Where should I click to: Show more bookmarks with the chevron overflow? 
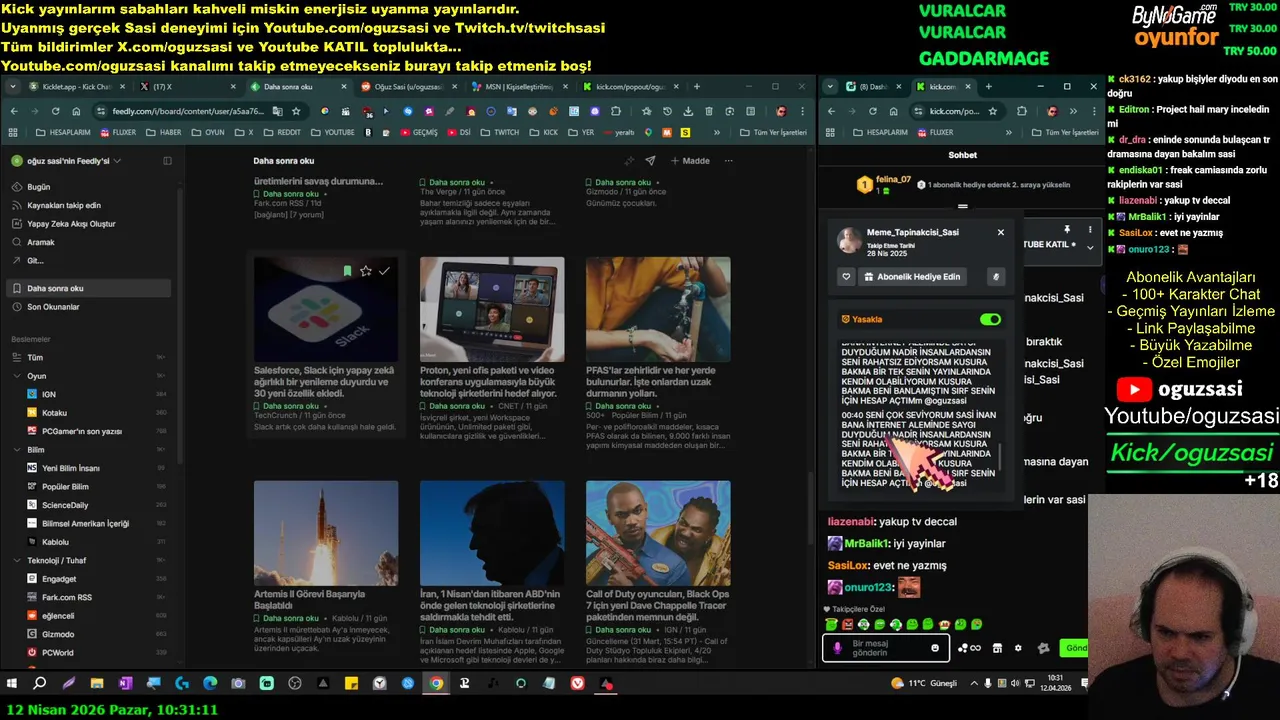717,132
